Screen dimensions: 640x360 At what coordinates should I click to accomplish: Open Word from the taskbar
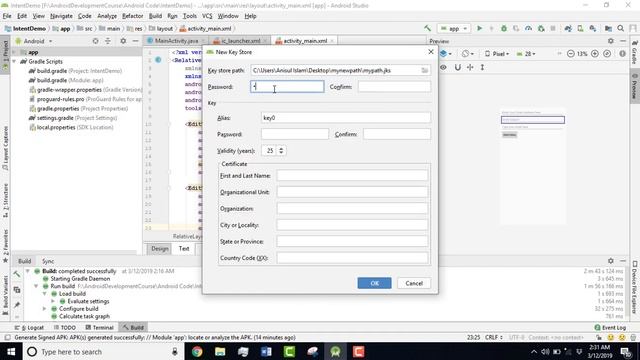coord(266,351)
